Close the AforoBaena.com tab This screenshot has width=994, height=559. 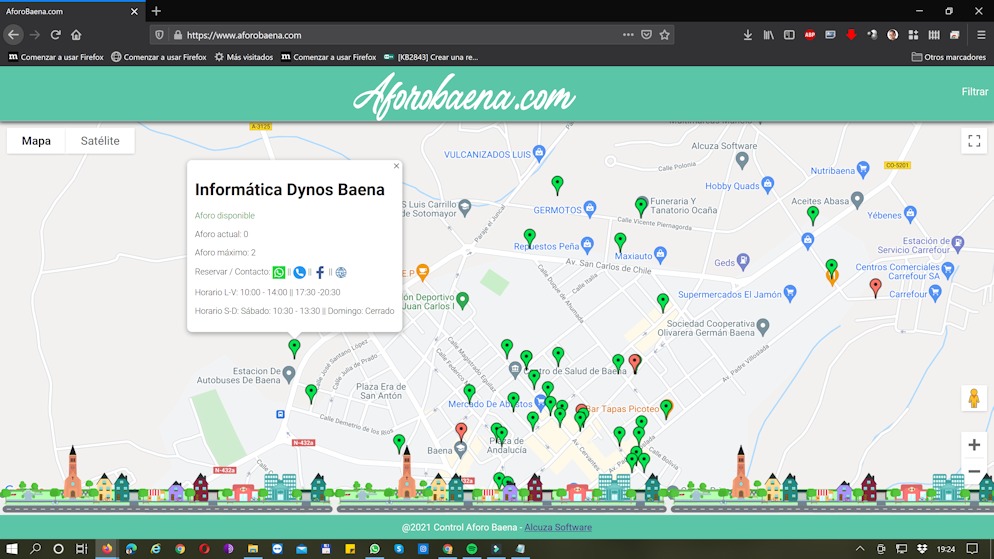click(x=134, y=11)
